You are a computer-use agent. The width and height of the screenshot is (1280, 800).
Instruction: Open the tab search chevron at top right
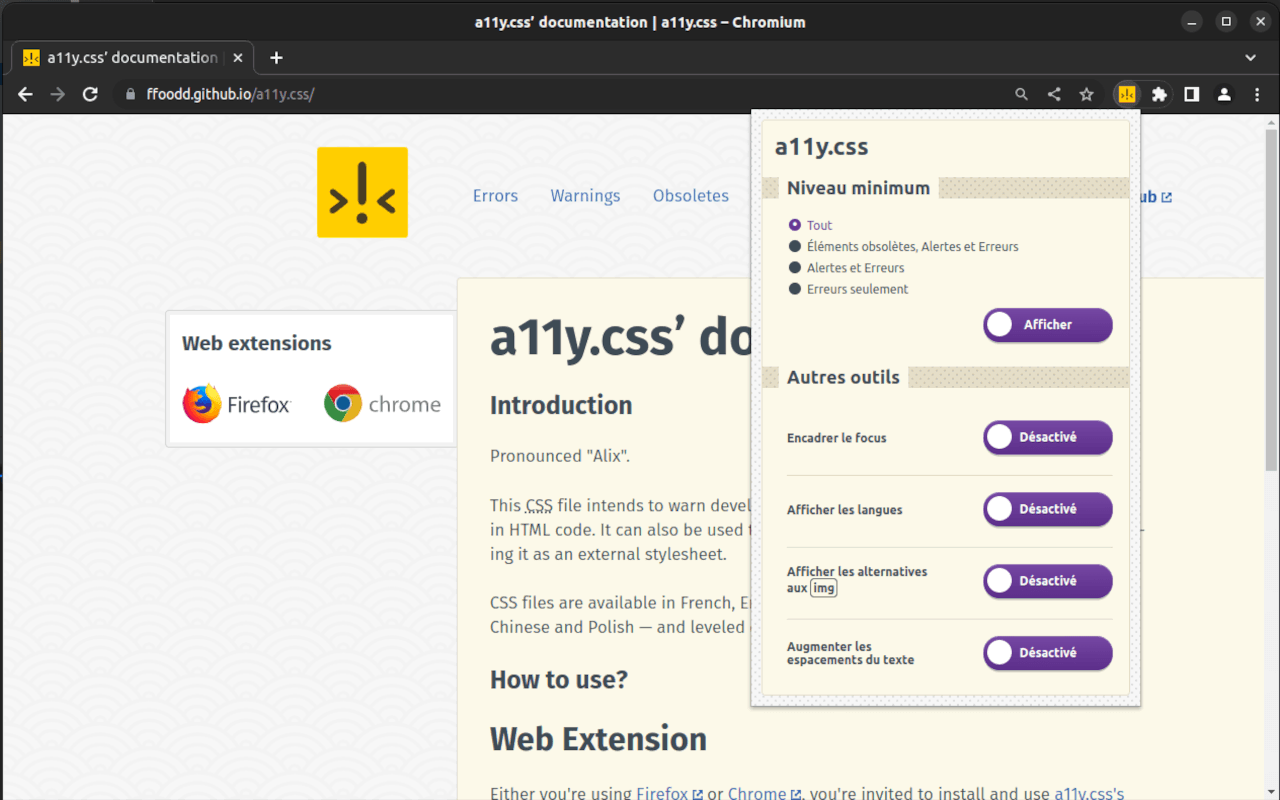click(x=1251, y=57)
